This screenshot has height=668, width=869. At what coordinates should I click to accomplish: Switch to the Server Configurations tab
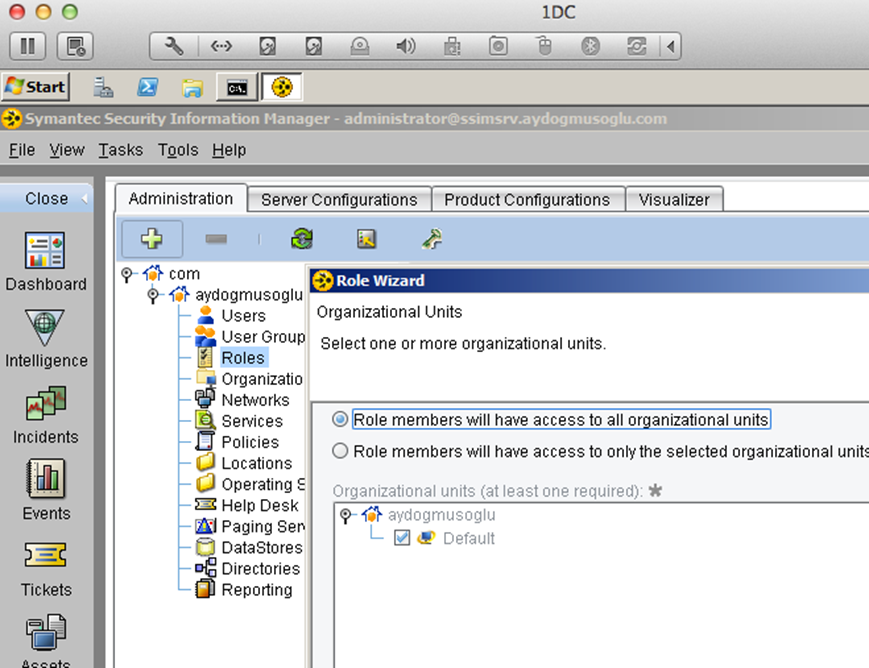(x=339, y=200)
